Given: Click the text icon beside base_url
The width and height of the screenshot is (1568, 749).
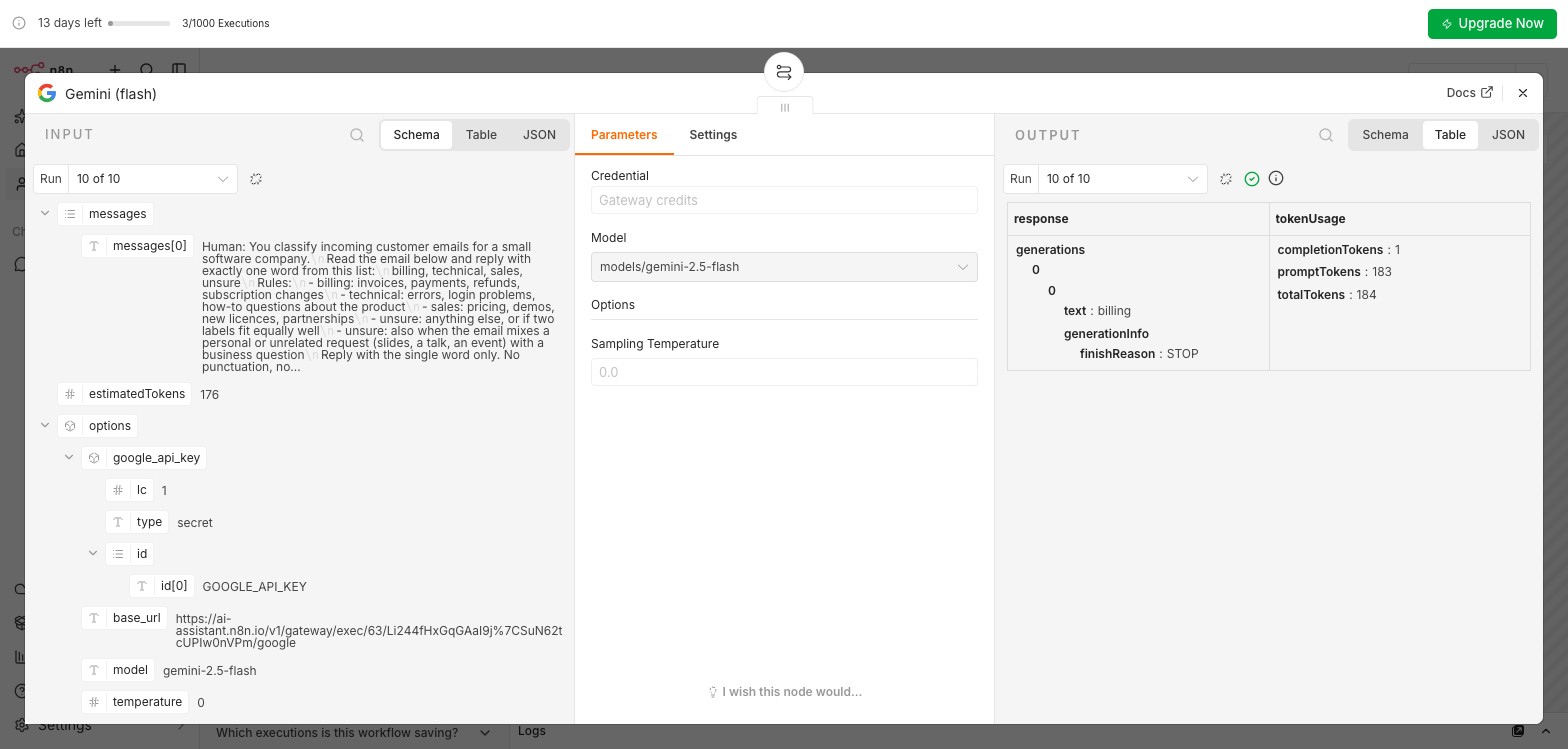Looking at the screenshot, I should (94, 618).
